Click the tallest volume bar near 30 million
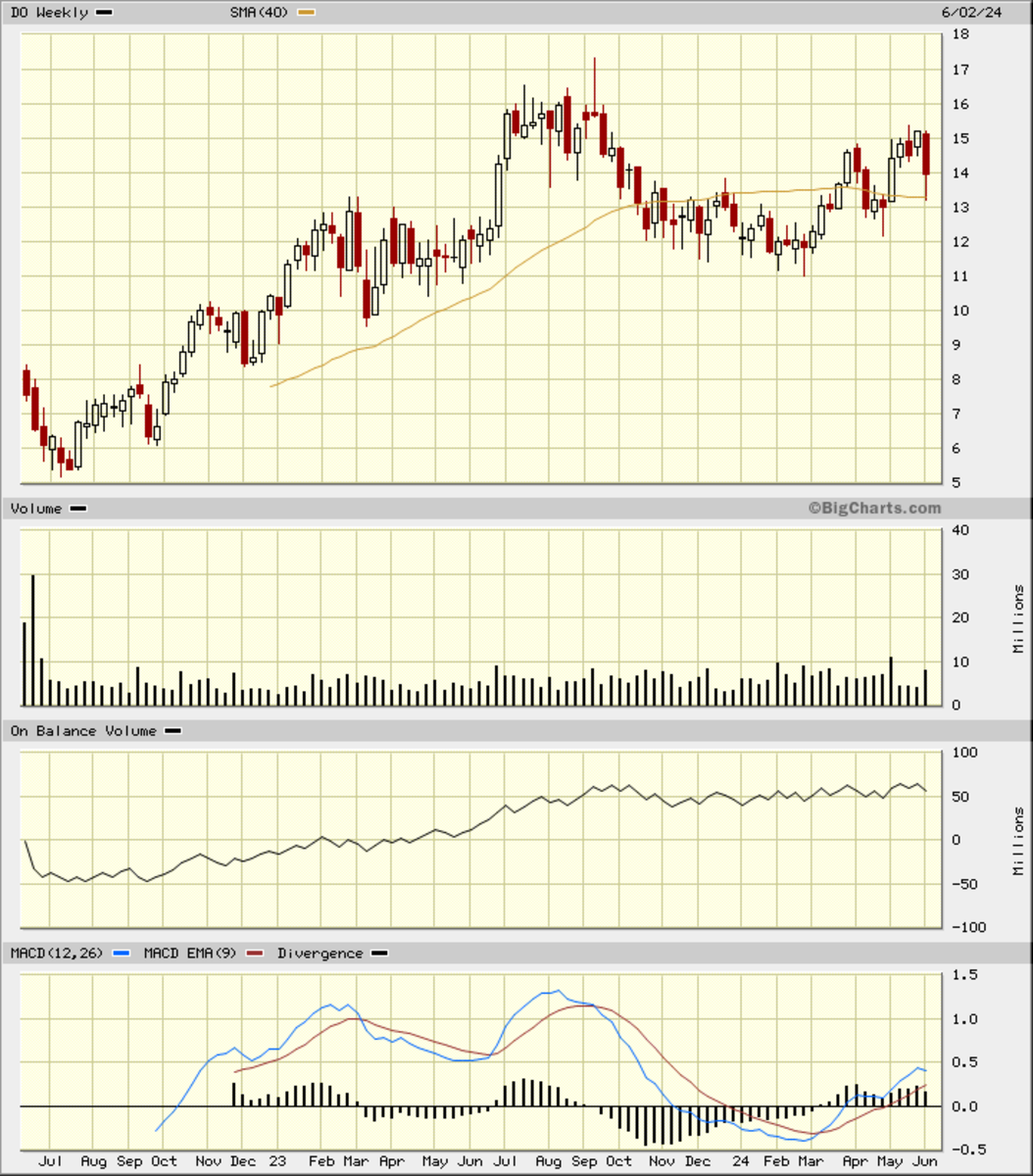 (33, 639)
